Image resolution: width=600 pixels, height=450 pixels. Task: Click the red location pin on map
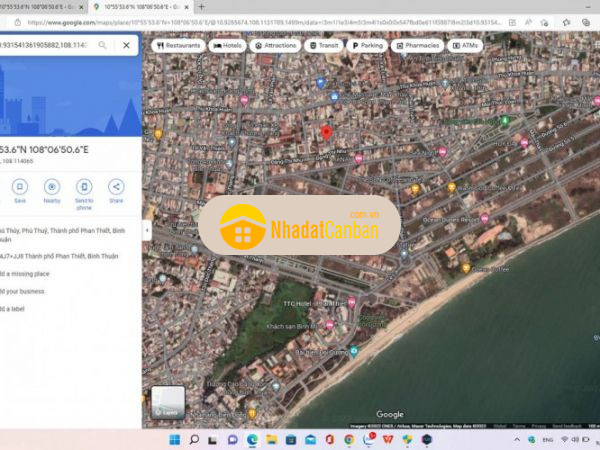tap(325, 133)
